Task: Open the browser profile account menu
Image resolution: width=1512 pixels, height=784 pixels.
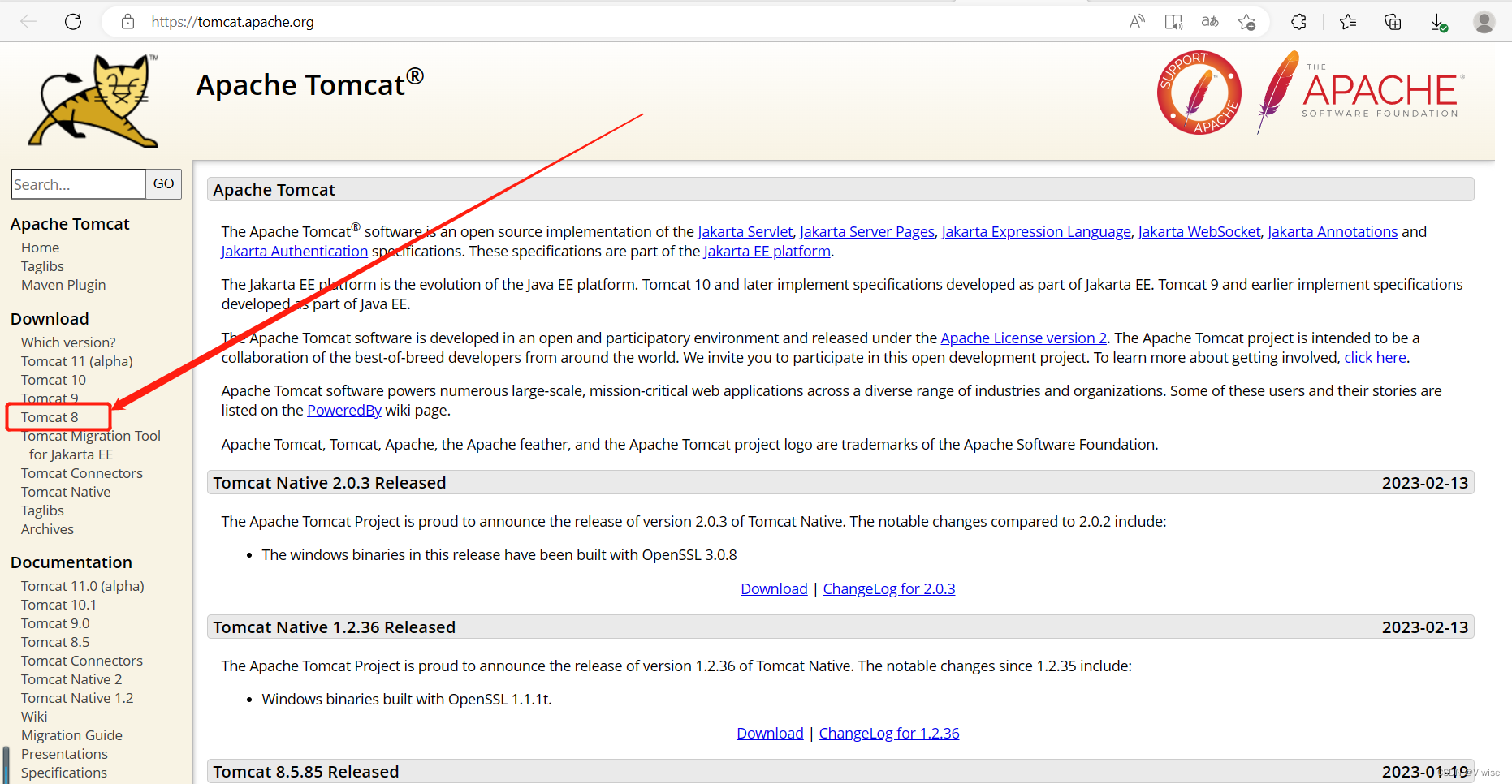Action: pyautogui.click(x=1484, y=22)
